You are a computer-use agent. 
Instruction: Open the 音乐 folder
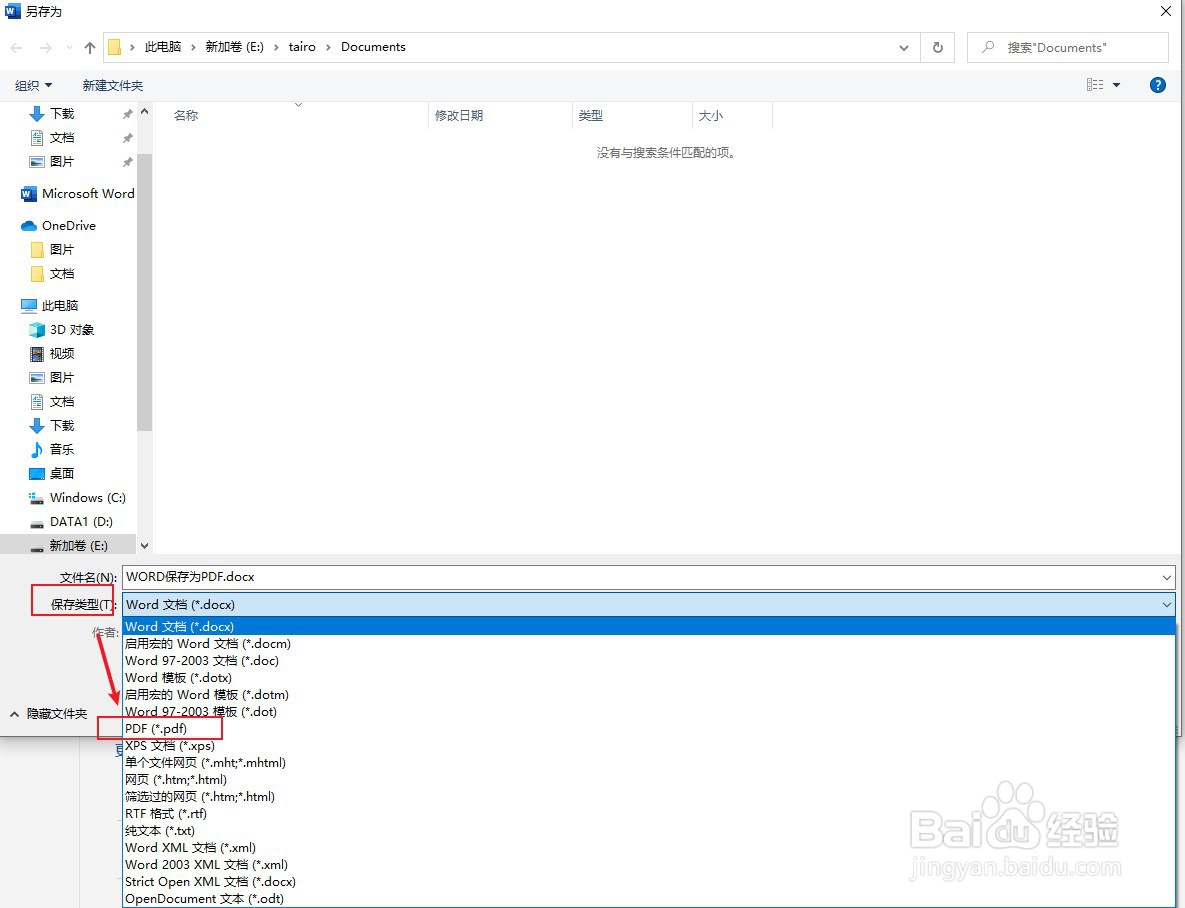click(51, 449)
